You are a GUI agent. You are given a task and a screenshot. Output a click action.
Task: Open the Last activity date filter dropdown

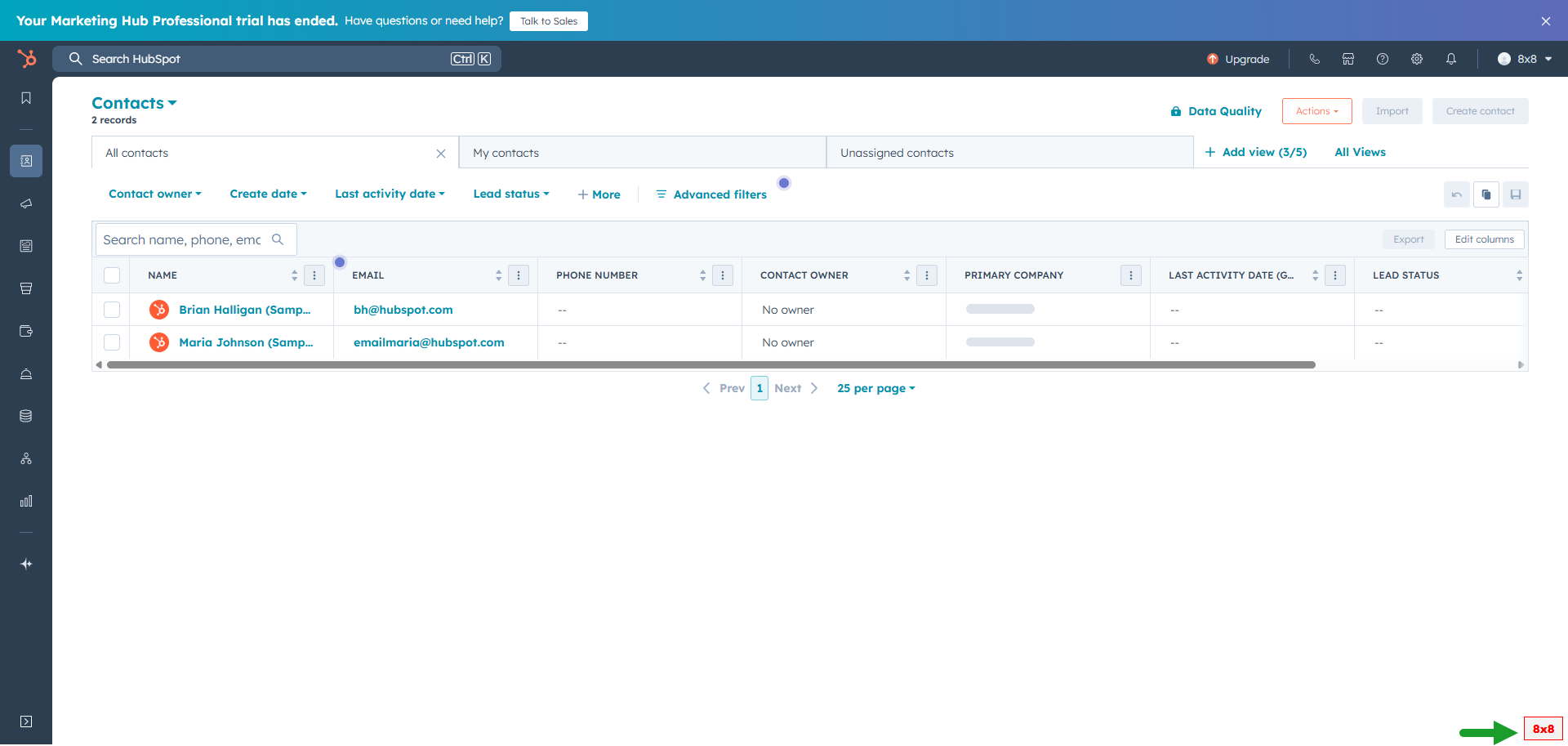pyautogui.click(x=390, y=194)
